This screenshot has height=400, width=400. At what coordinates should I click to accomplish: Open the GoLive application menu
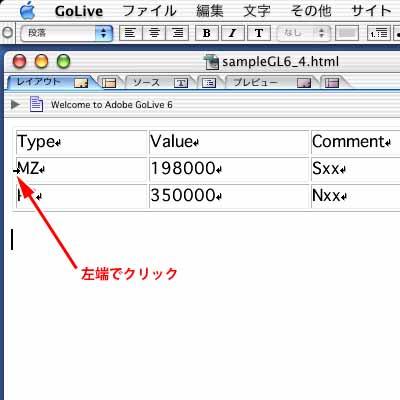tap(79, 11)
